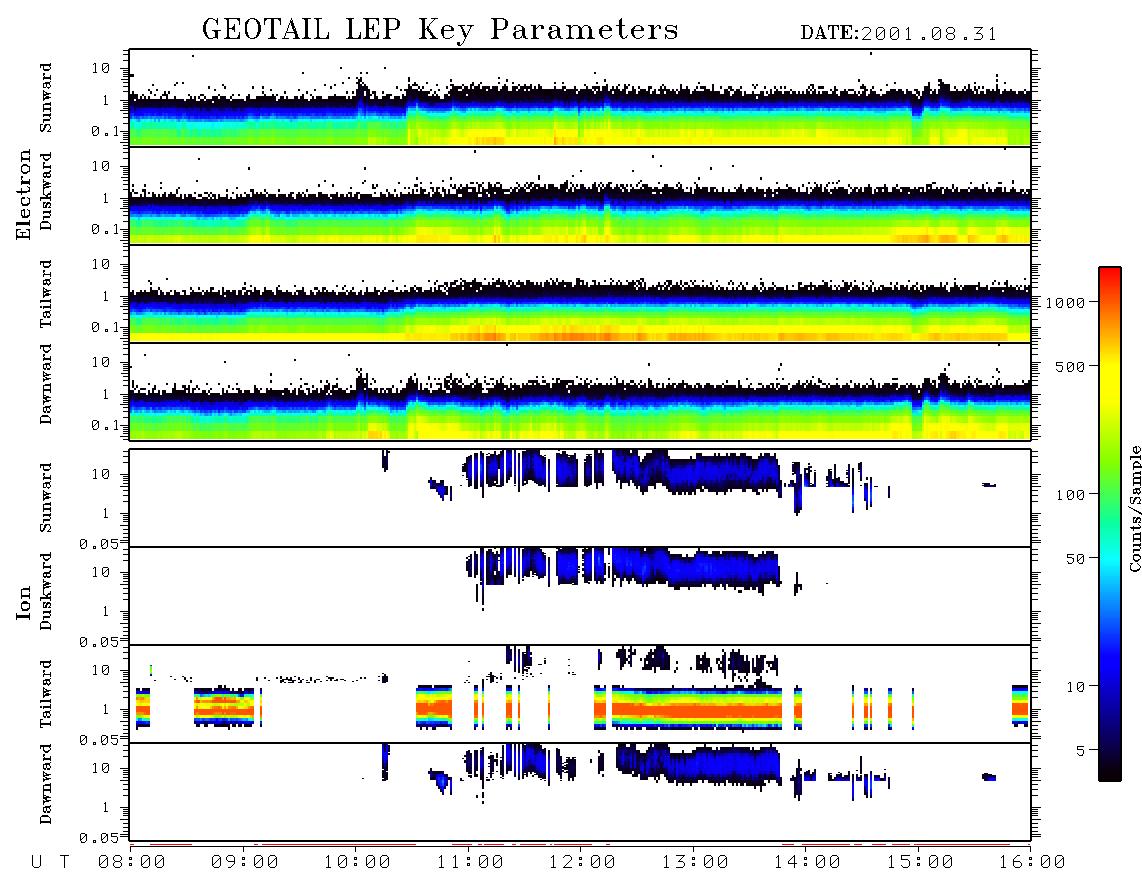This screenshot has width=1142, height=880.
Task: Click the '13:00' time axis label
Action: tap(695, 863)
